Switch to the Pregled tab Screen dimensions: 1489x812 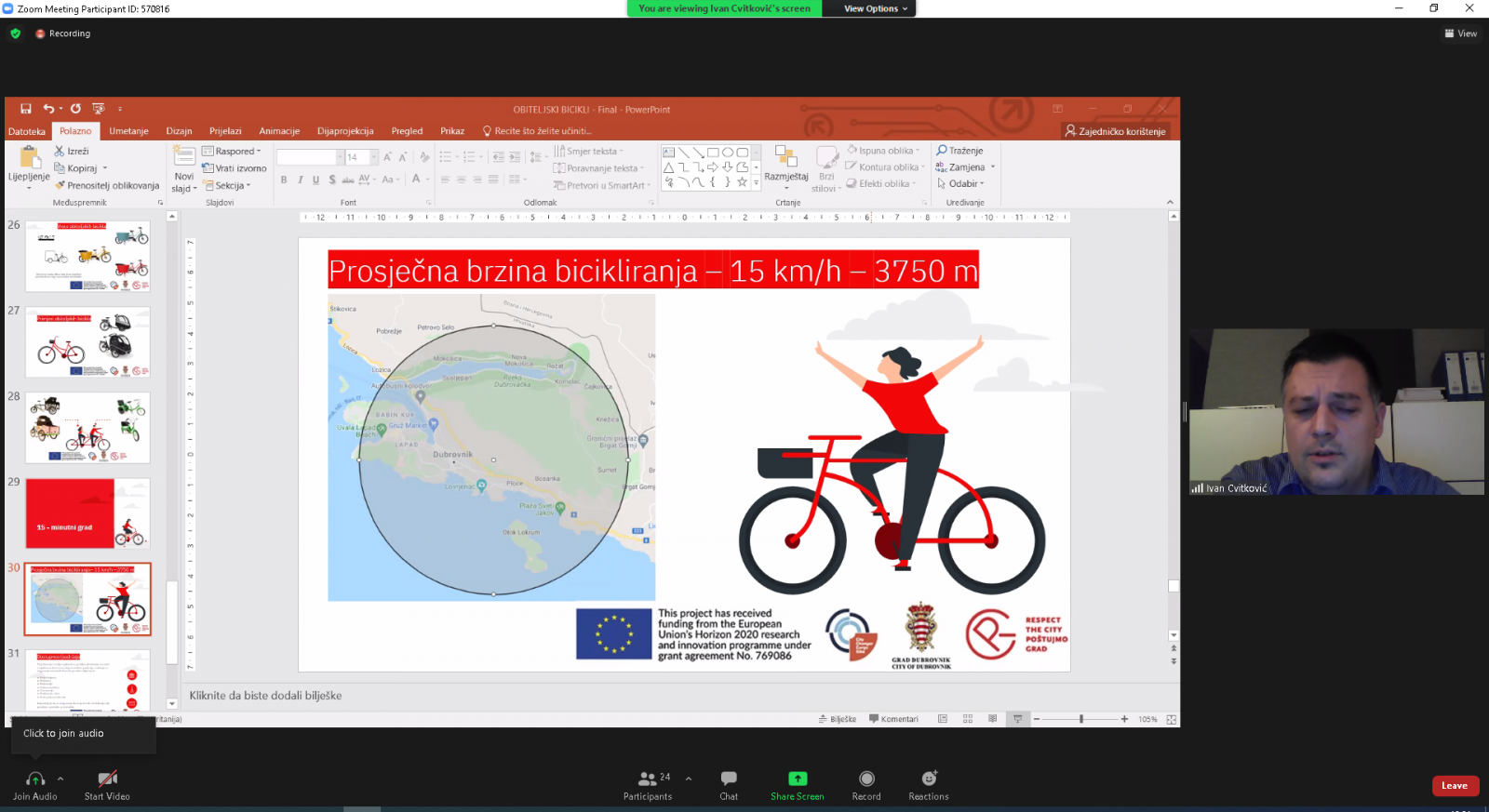click(x=407, y=131)
